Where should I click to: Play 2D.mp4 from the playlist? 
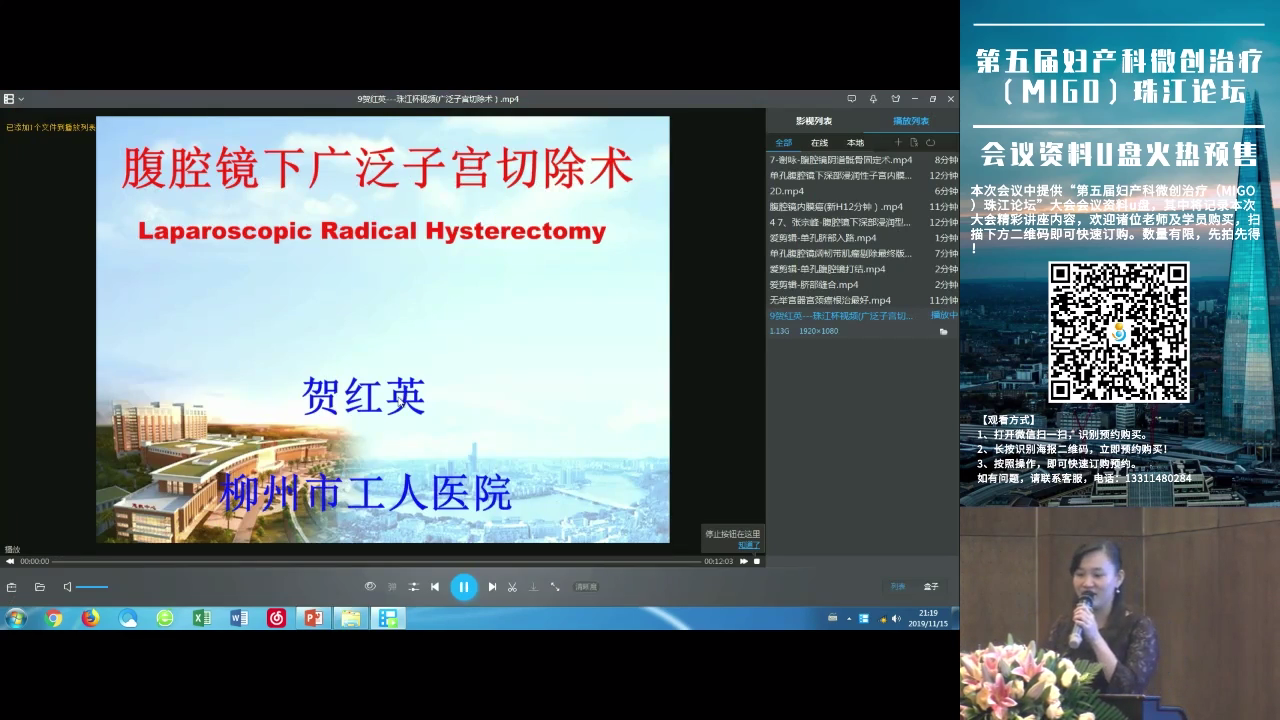click(x=787, y=191)
